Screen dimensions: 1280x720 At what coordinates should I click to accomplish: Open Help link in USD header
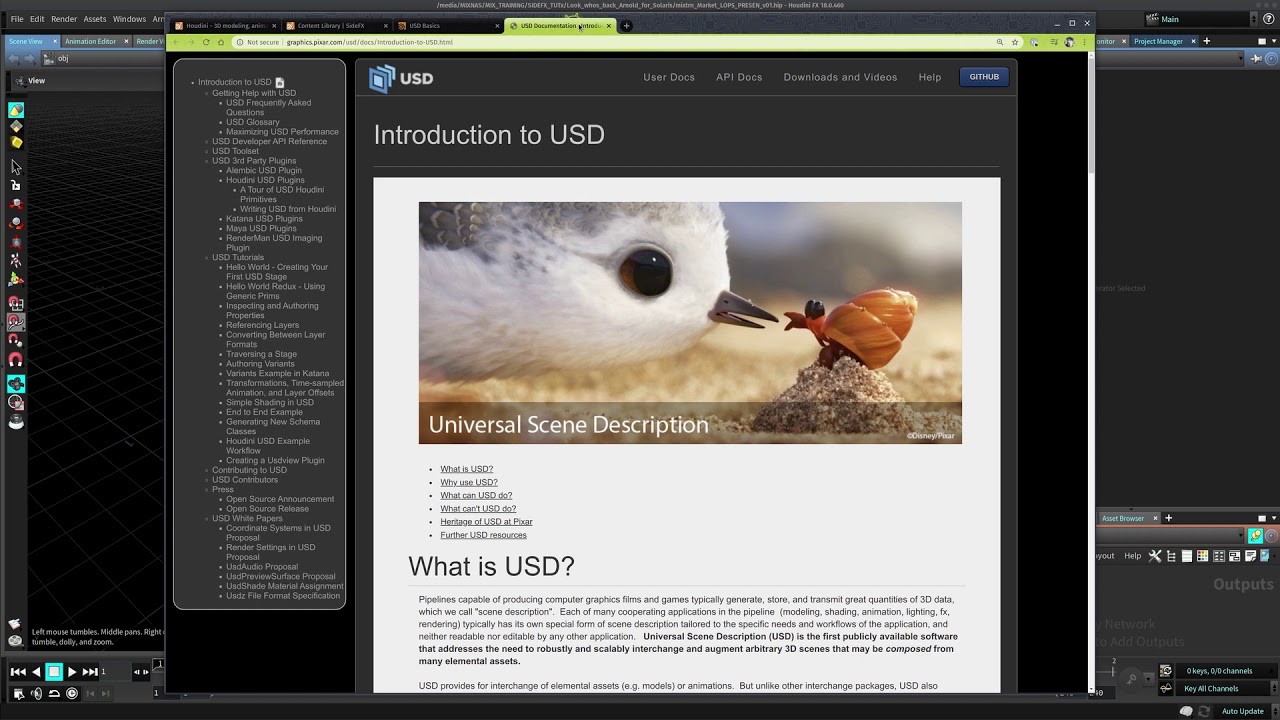coord(930,77)
